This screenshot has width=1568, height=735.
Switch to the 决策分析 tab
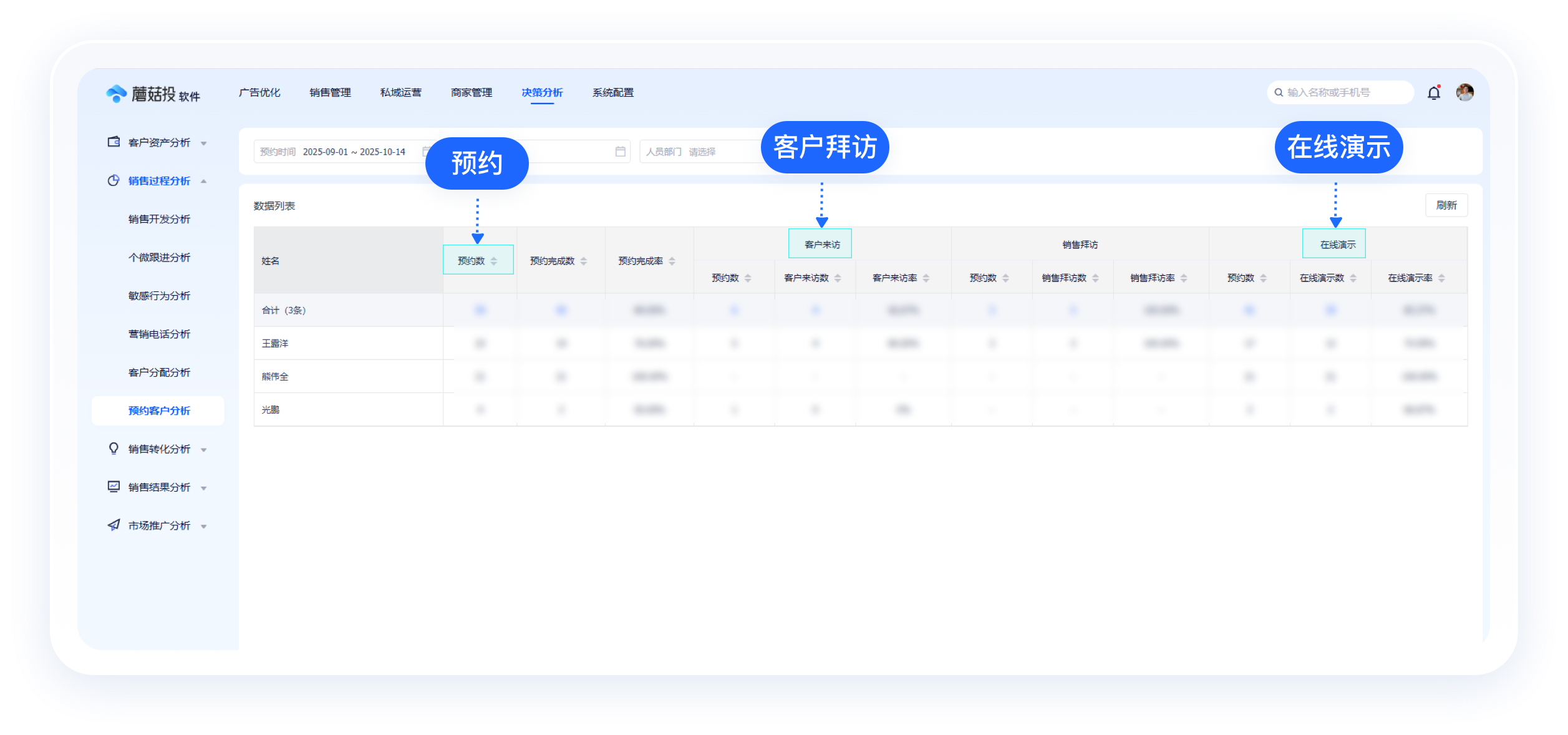(541, 92)
